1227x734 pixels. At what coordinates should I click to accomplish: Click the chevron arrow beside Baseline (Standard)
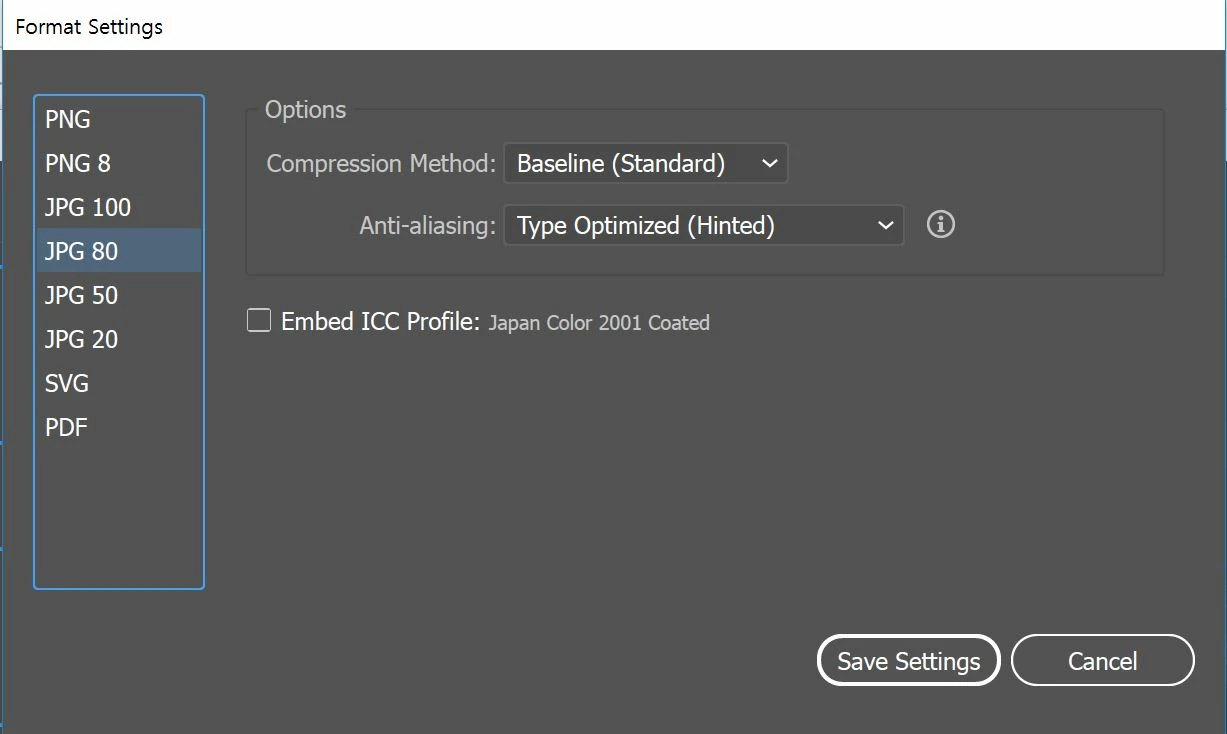point(768,164)
